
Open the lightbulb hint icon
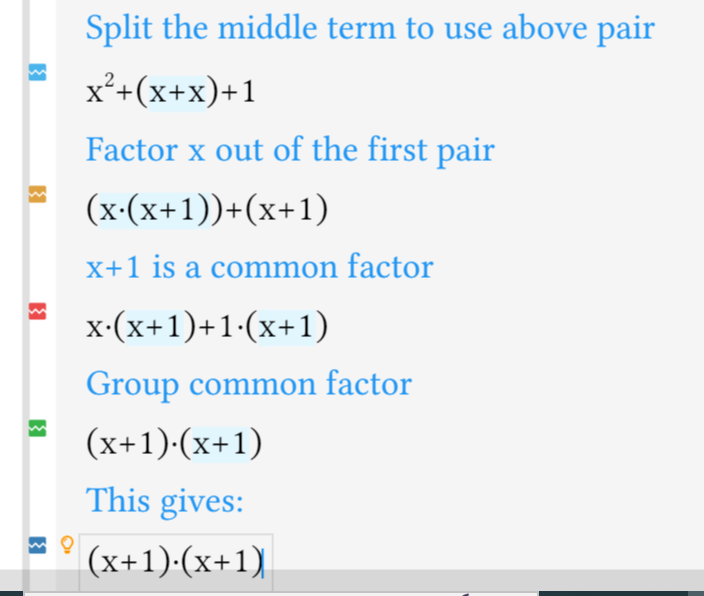(67, 544)
